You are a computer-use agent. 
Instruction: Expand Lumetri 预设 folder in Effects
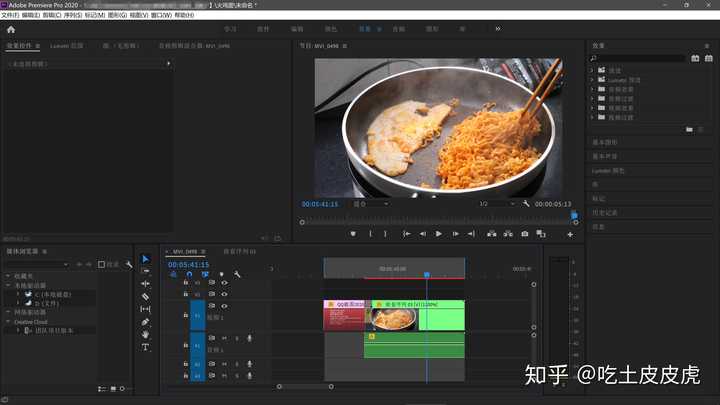click(592, 80)
